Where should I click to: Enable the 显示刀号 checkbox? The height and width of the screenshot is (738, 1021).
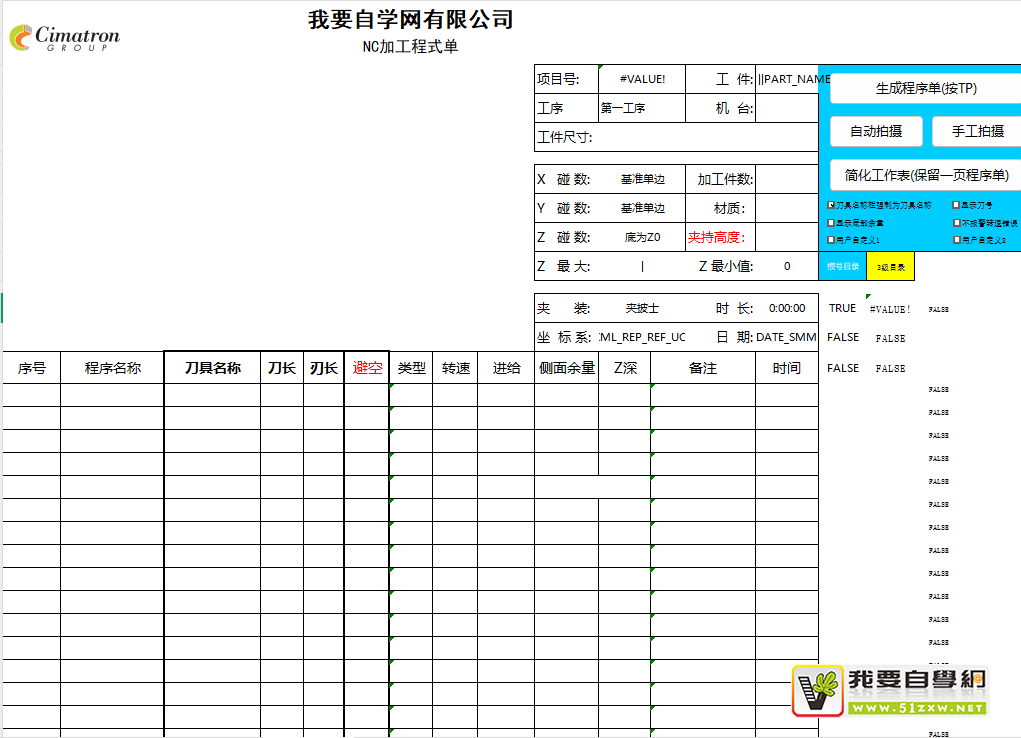[x=957, y=205]
